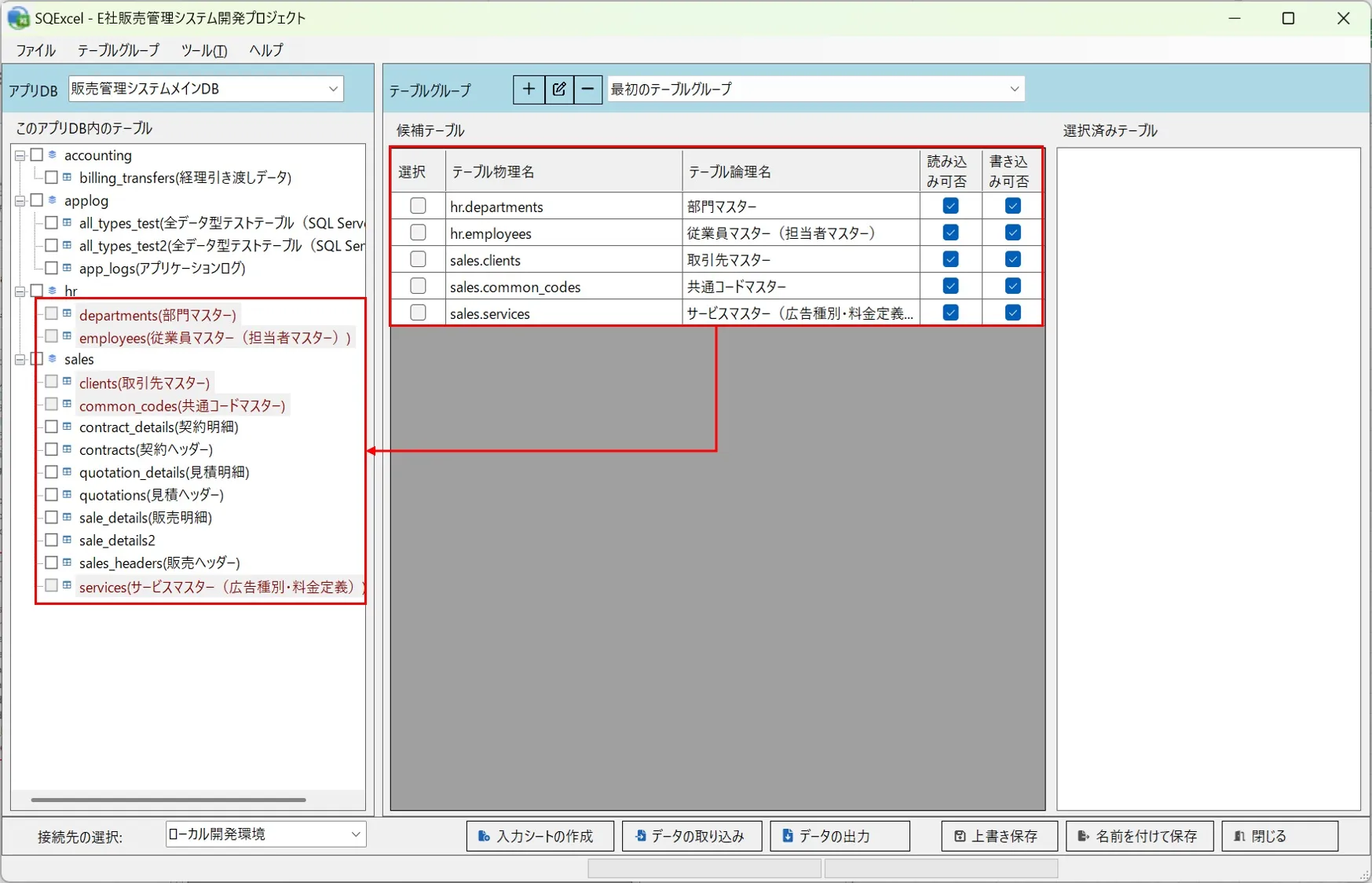Viewport: 1372px width, 883px height.
Task: Click the データの出力 button
Action: tap(840, 836)
